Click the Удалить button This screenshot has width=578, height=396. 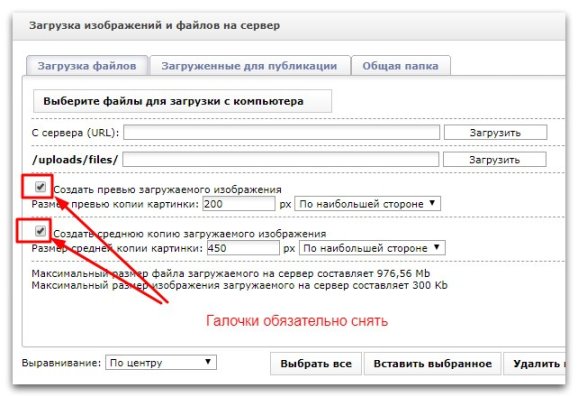[x=535, y=364]
